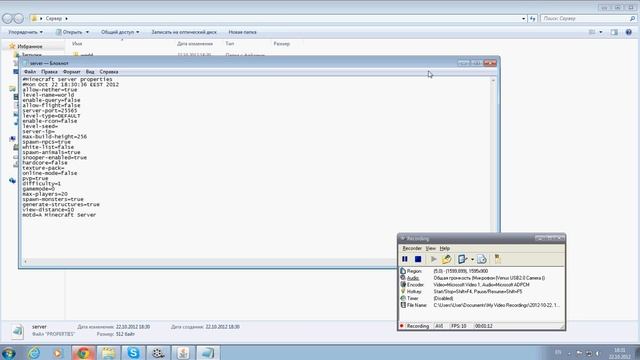Toggle the preview pane icon
Viewport: 640px width, 360px height.
click(x=614, y=32)
